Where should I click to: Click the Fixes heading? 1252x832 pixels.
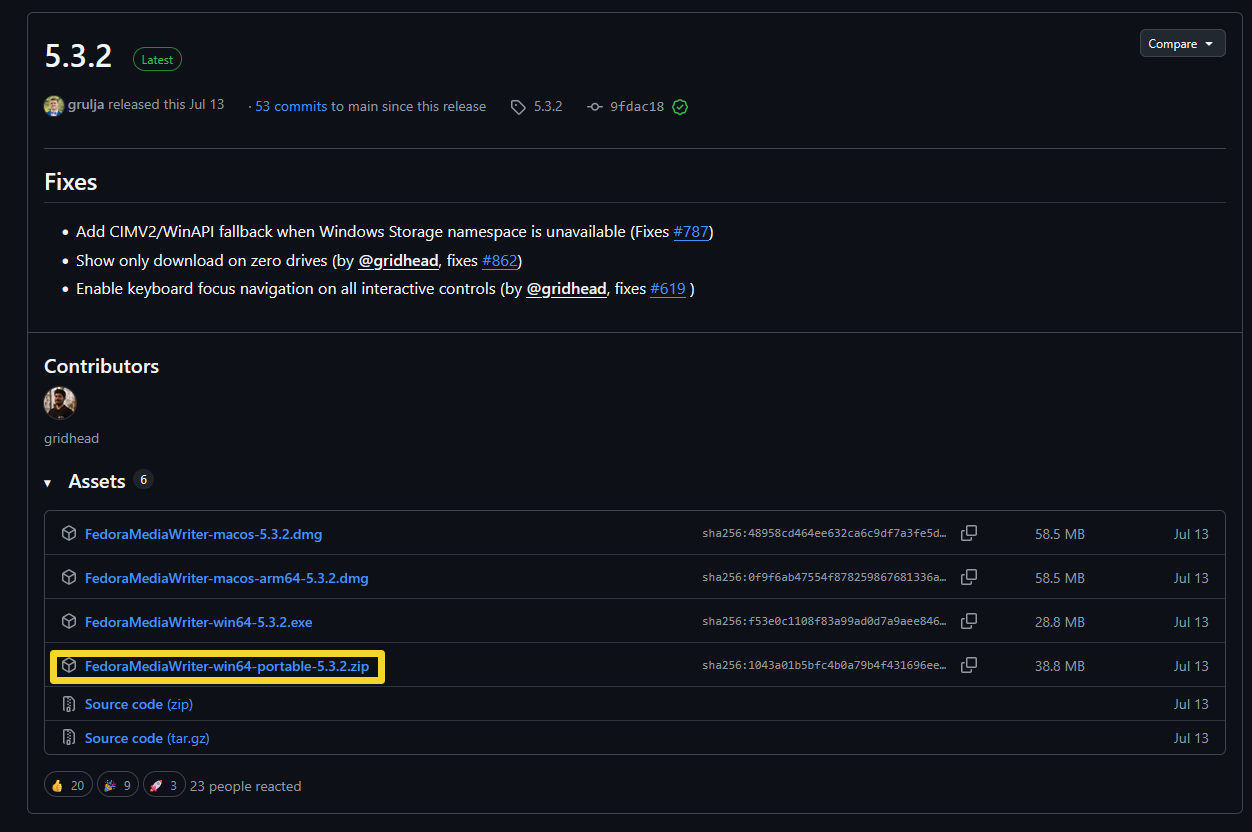[x=71, y=182]
